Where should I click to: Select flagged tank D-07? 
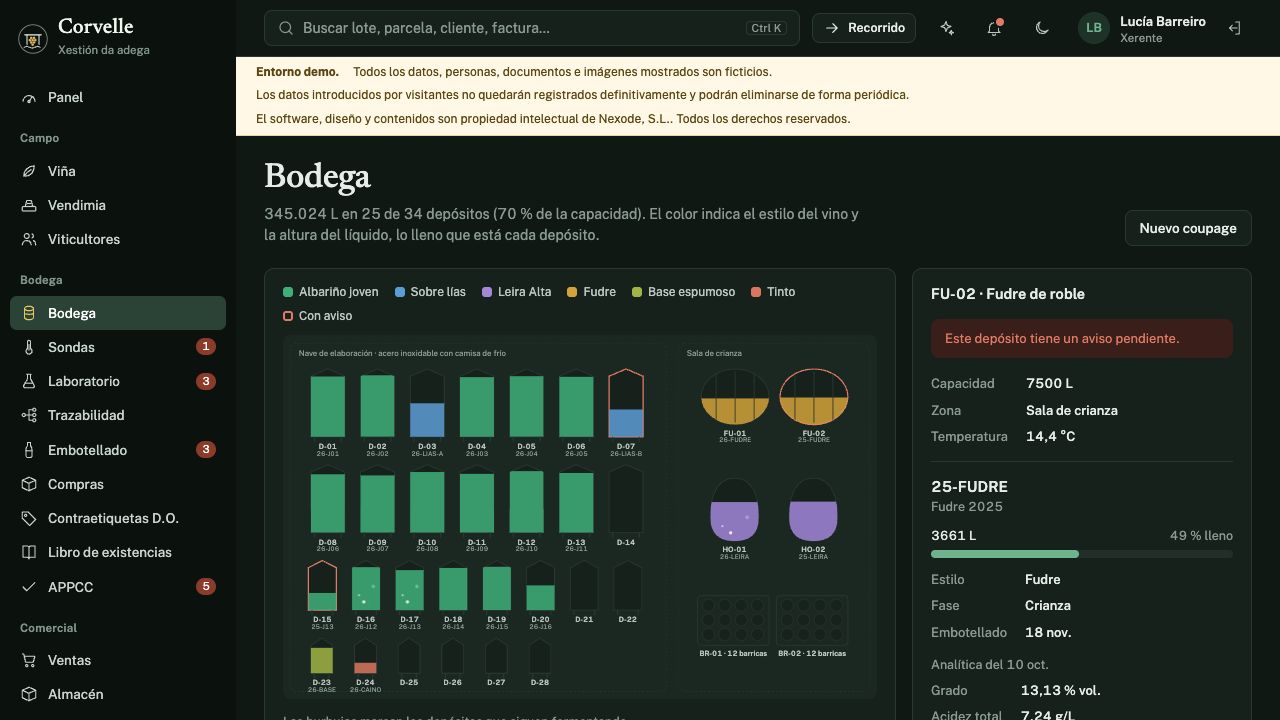[x=626, y=413]
